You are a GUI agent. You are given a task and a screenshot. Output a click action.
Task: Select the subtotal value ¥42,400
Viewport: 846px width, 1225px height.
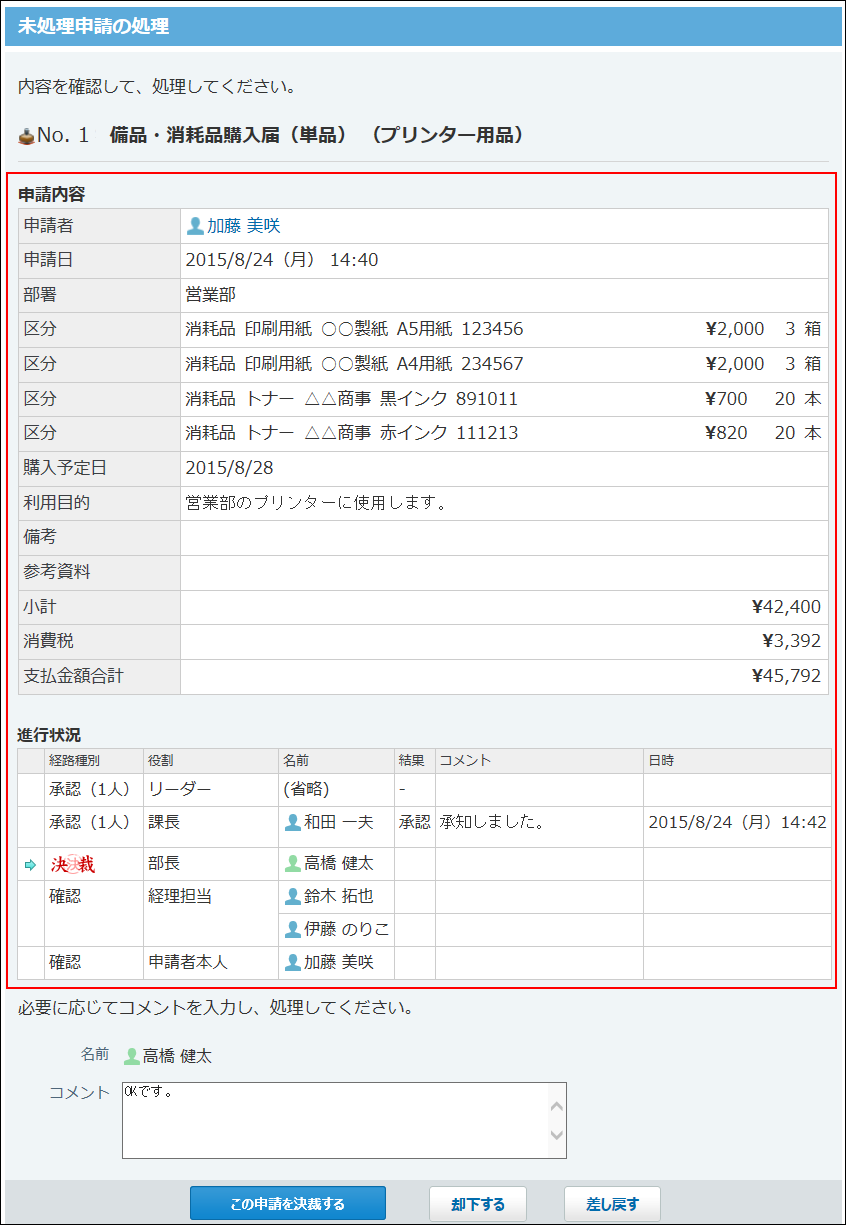(x=786, y=607)
